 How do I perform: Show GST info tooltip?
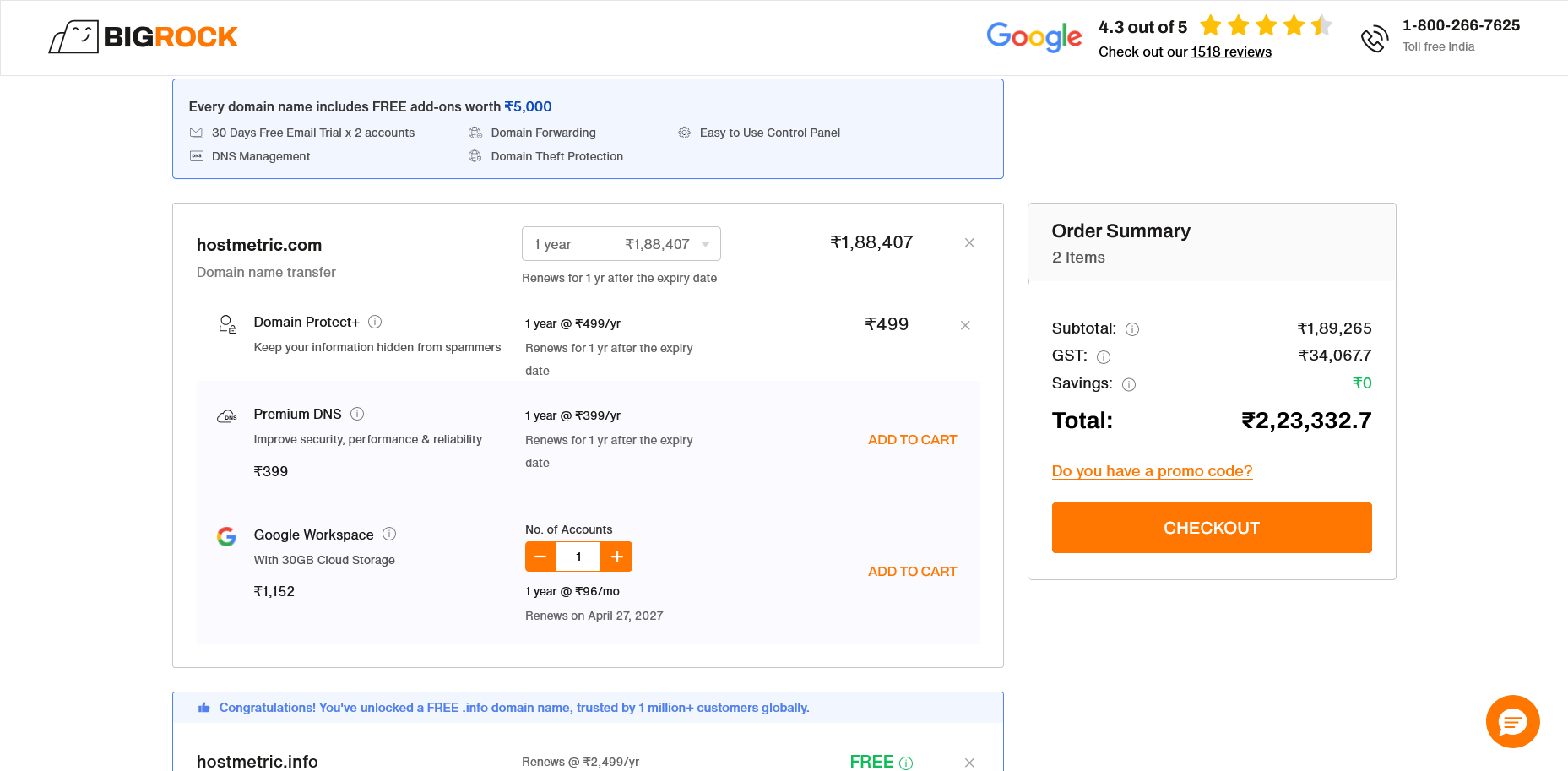(x=1104, y=357)
